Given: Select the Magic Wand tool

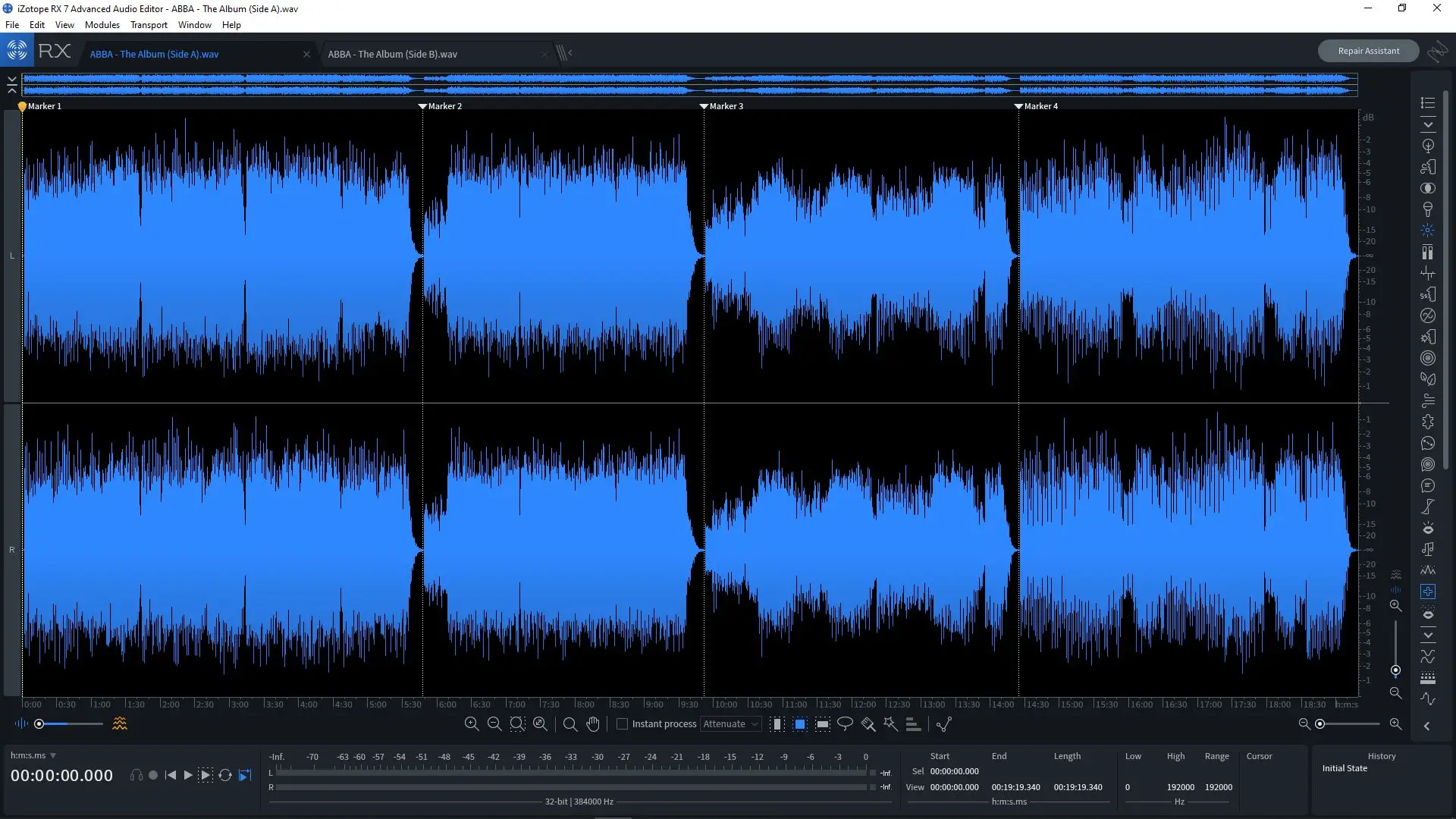Looking at the screenshot, I should (890, 724).
